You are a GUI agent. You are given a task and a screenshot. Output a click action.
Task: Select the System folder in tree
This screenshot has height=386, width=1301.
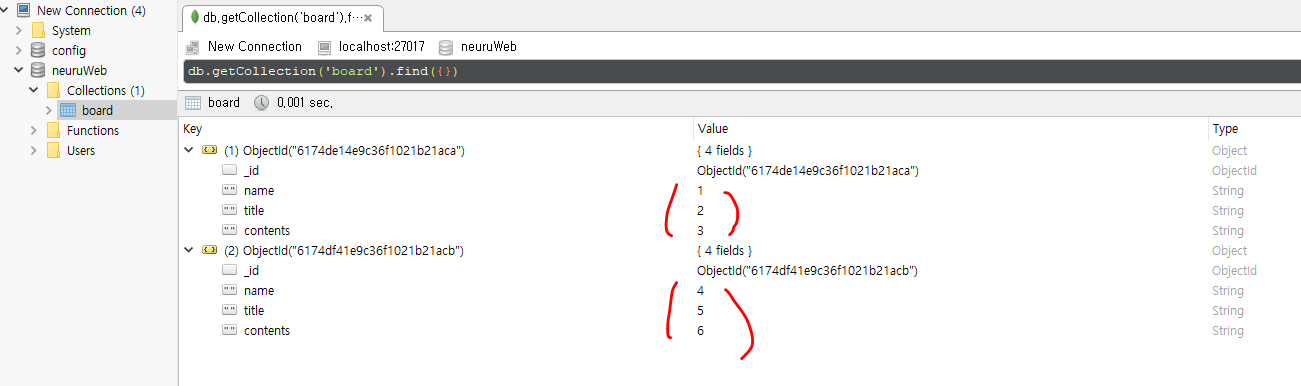71,31
